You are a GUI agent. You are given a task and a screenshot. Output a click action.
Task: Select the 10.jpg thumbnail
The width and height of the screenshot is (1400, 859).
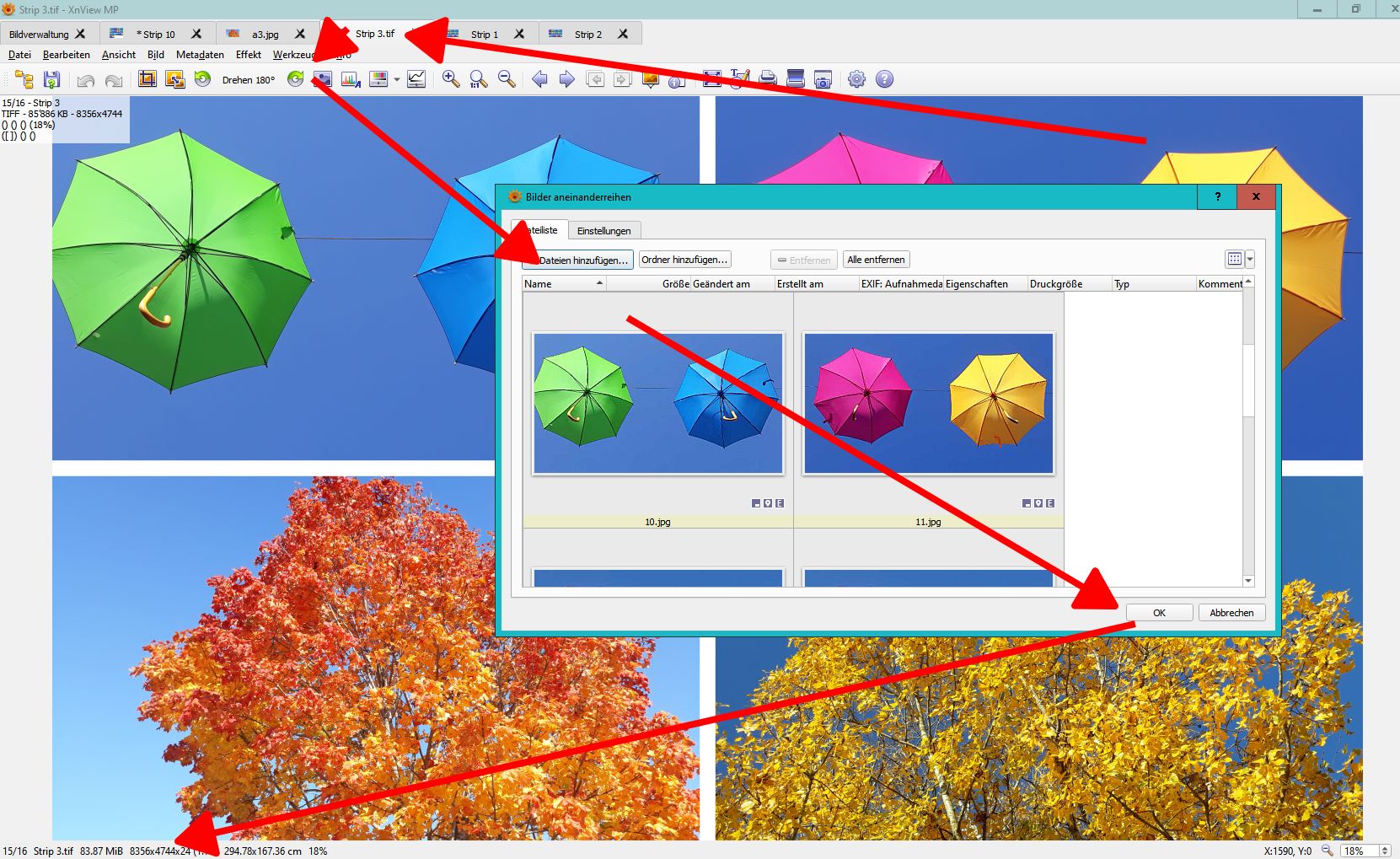pos(658,404)
